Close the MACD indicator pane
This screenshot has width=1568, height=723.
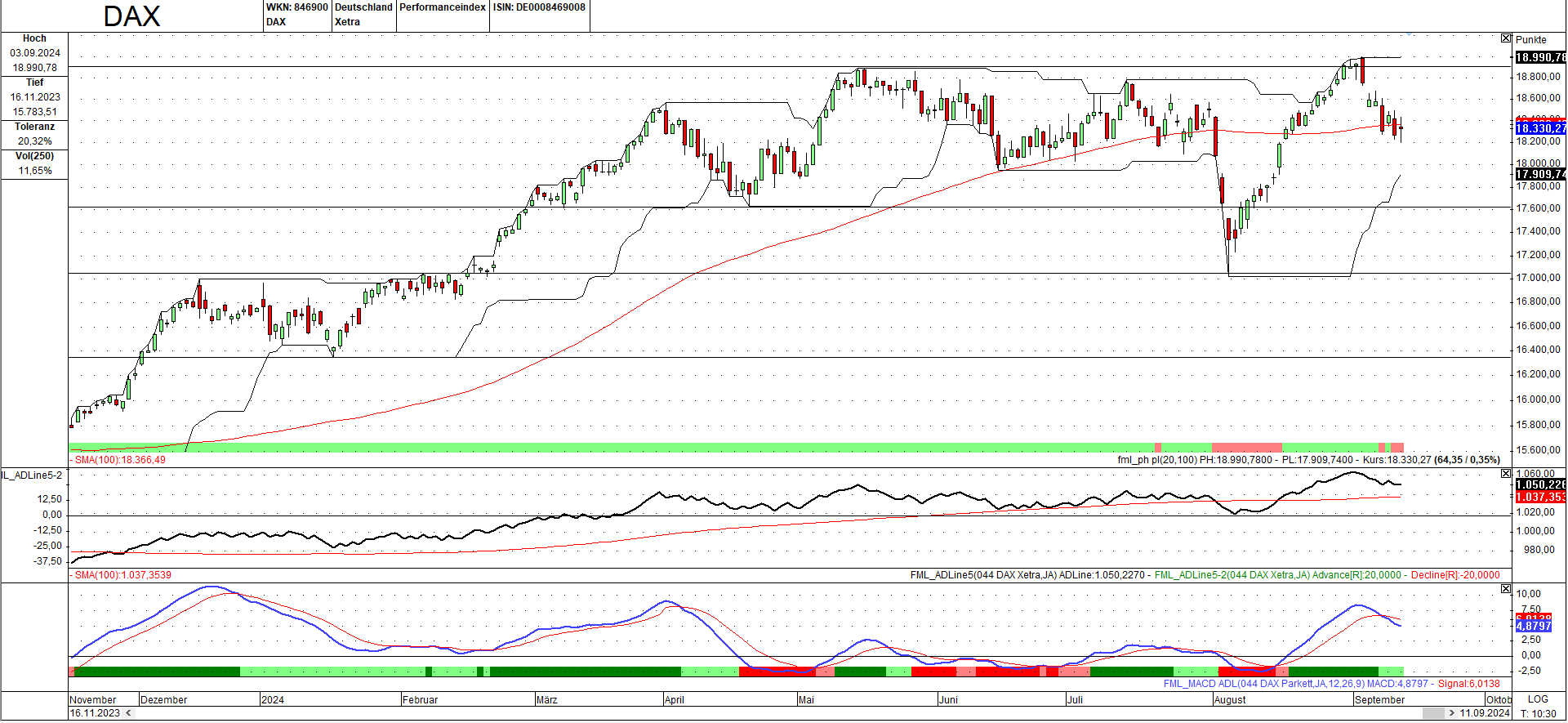click(1506, 589)
